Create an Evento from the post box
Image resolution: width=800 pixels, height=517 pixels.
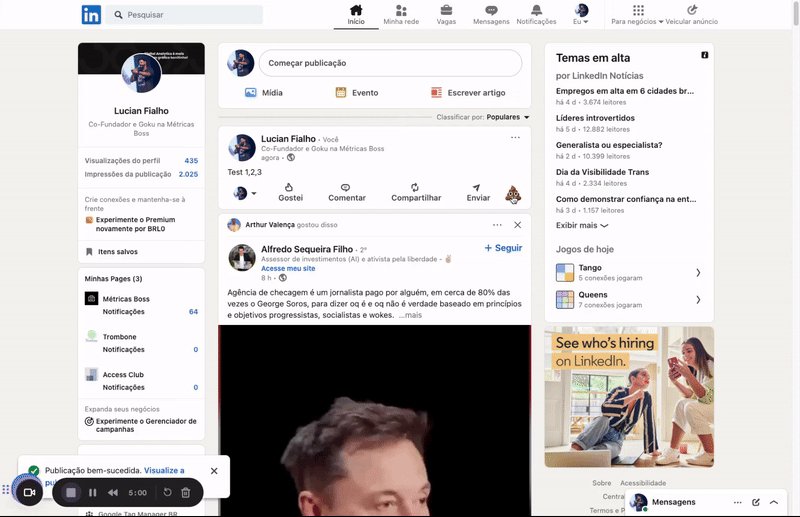pos(357,93)
